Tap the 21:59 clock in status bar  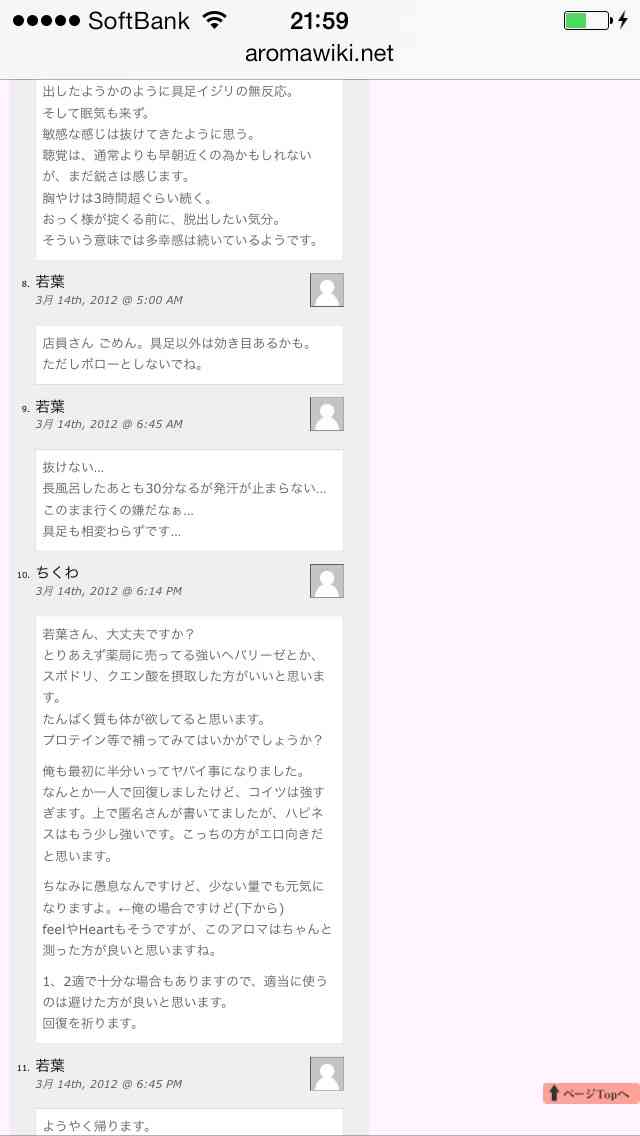319,20
